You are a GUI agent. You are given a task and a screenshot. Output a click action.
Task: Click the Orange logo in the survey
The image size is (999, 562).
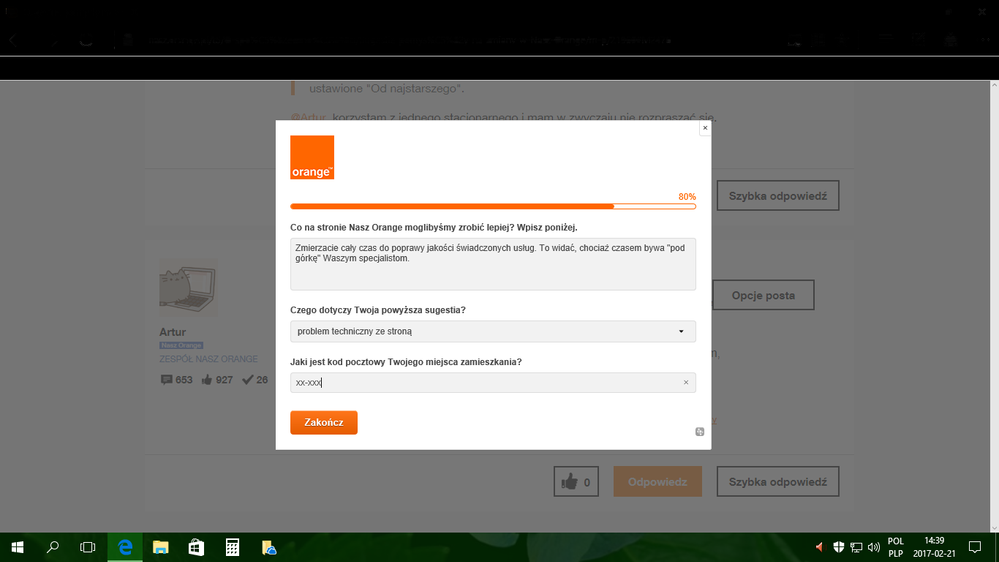(x=312, y=157)
